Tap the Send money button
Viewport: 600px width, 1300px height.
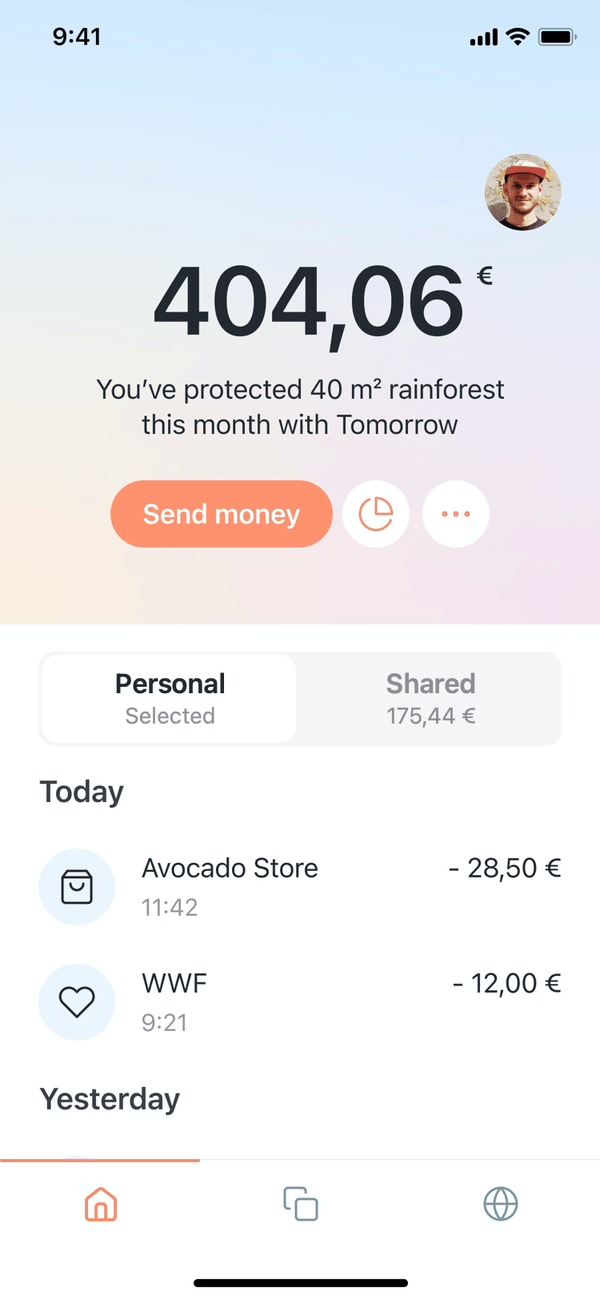[221, 514]
